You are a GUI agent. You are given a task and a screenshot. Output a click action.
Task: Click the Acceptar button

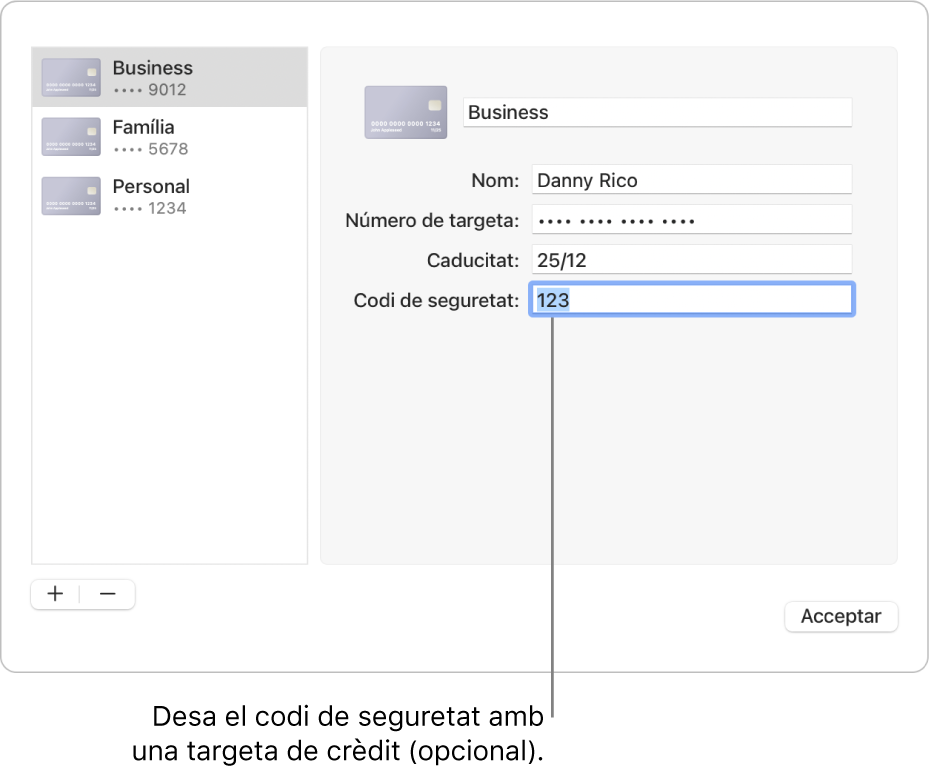[x=841, y=617]
